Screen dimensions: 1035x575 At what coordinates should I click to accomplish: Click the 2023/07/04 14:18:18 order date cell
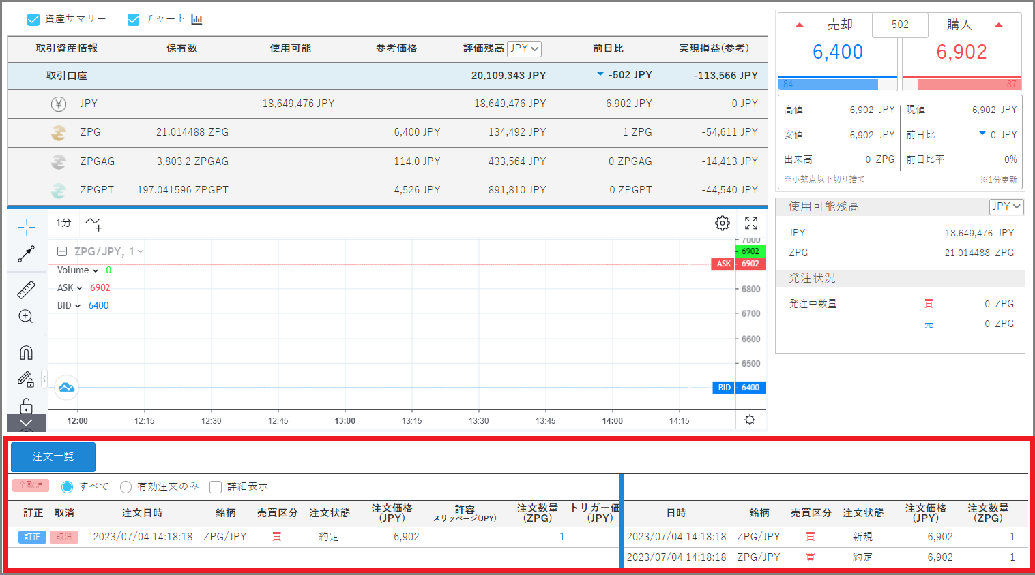143,537
